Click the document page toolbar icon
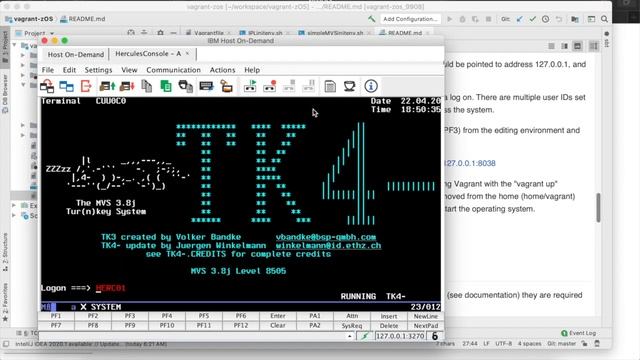Screen dimensions: 640x360 [x=330, y=86]
